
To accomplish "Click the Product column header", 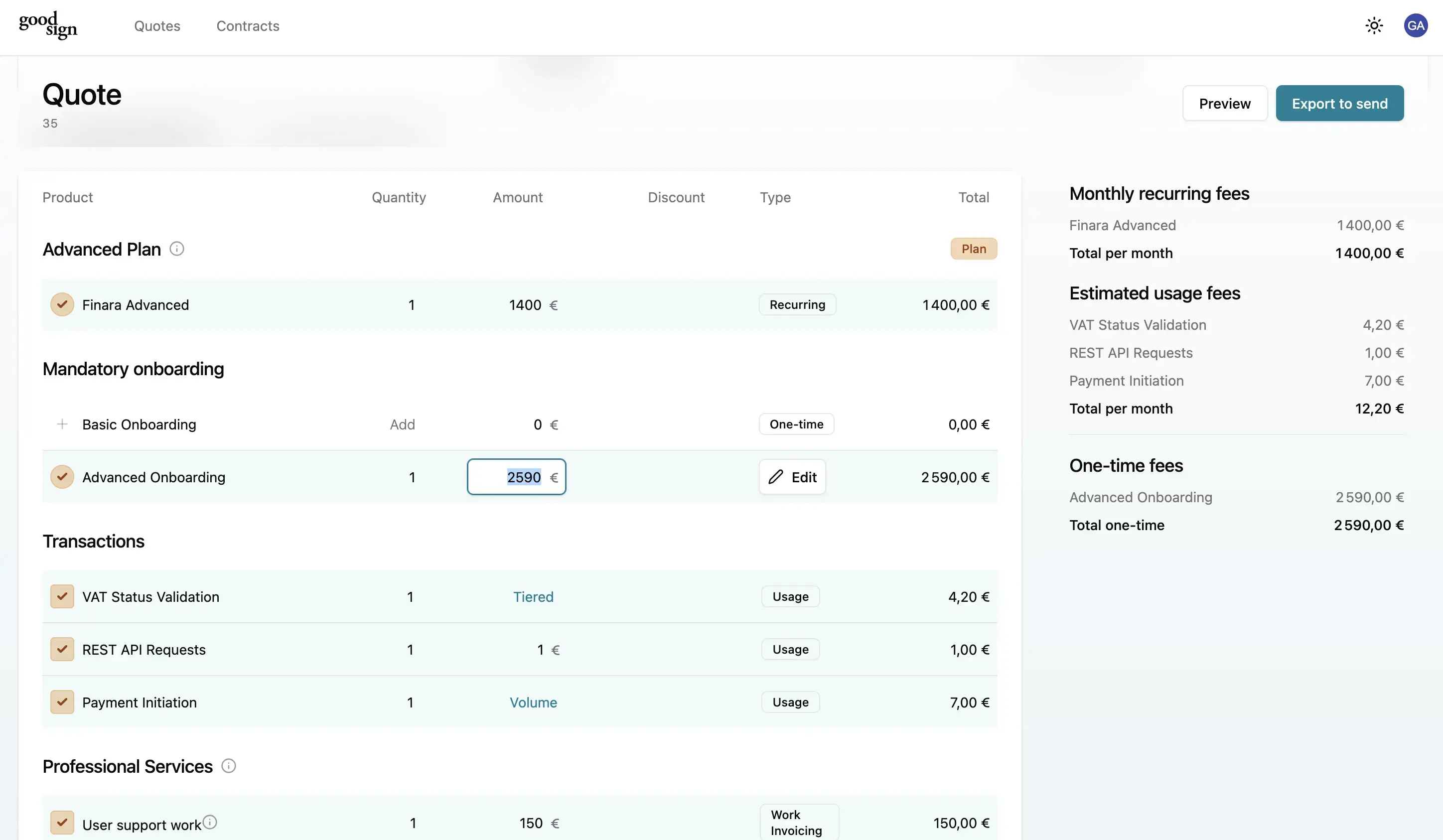I will pyautogui.click(x=68, y=198).
